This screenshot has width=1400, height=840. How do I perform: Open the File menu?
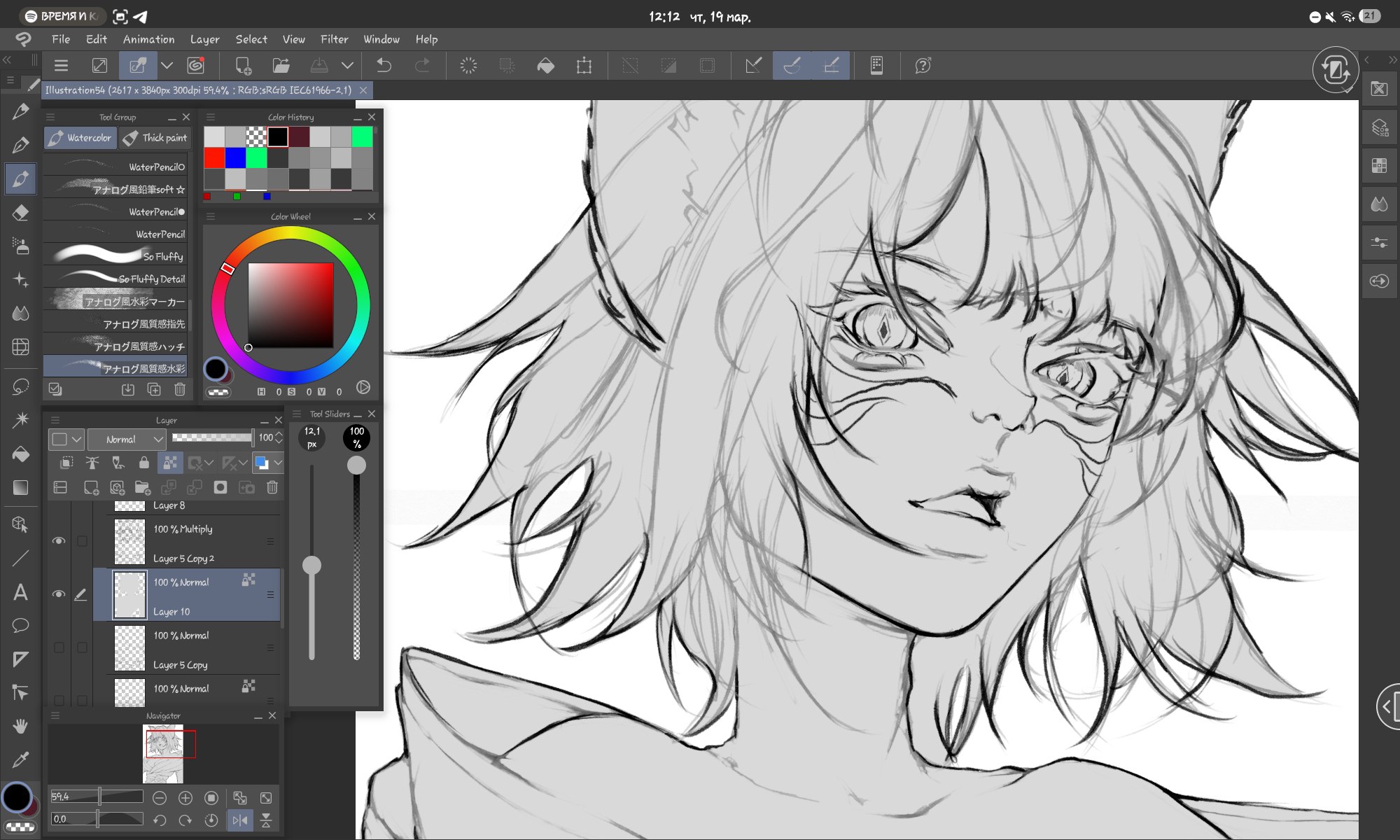pyautogui.click(x=61, y=39)
